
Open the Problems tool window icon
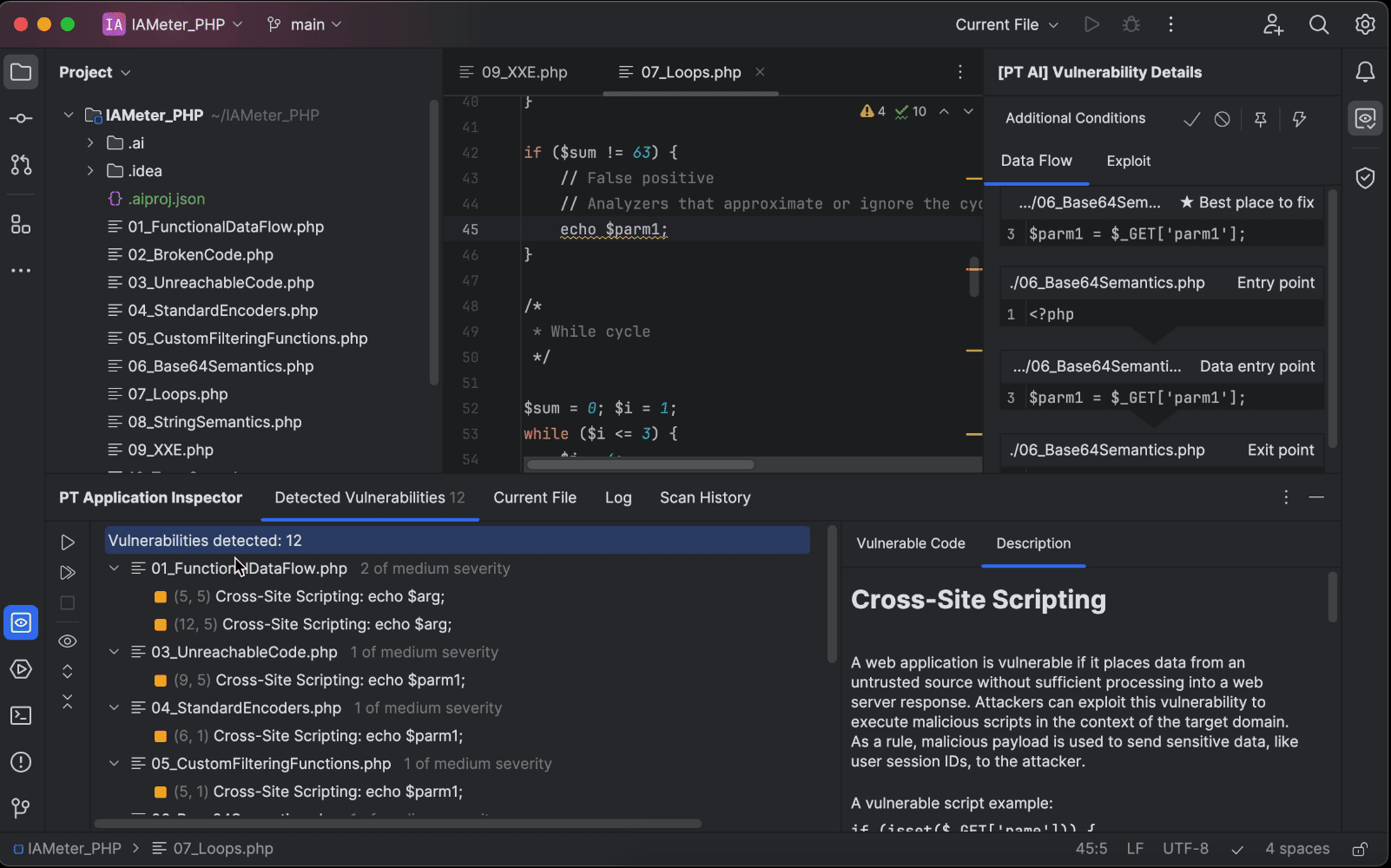click(x=21, y=762)
